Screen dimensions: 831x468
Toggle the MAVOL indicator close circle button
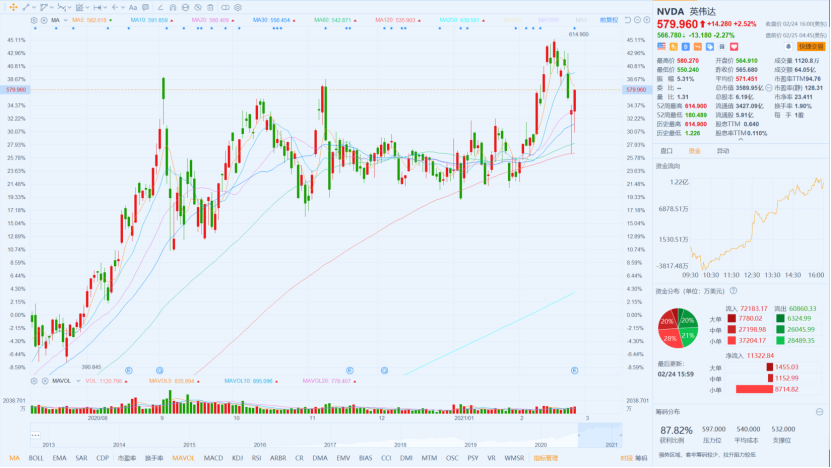tap(45, 381)
